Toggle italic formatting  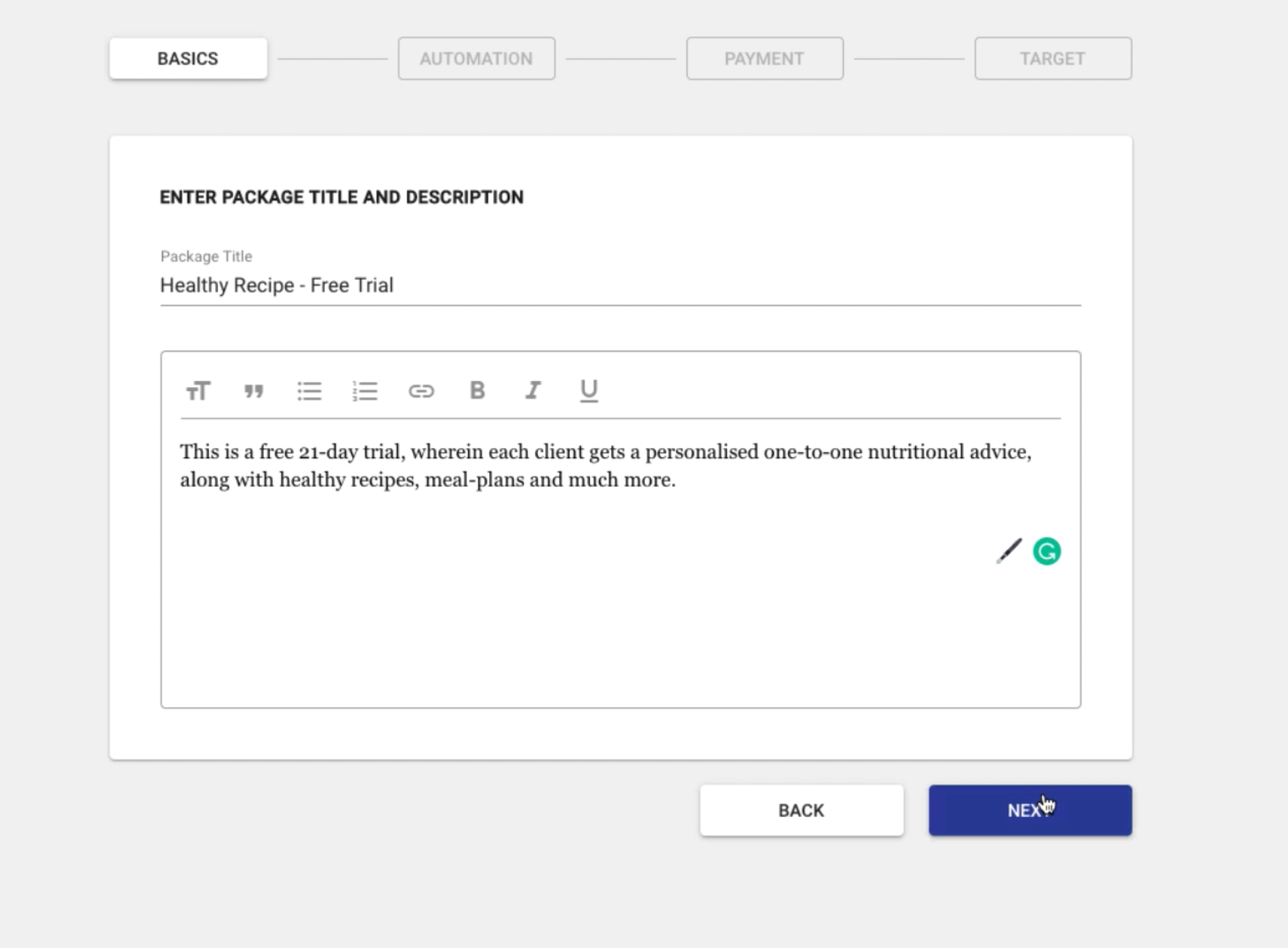(x=533, y=391)
